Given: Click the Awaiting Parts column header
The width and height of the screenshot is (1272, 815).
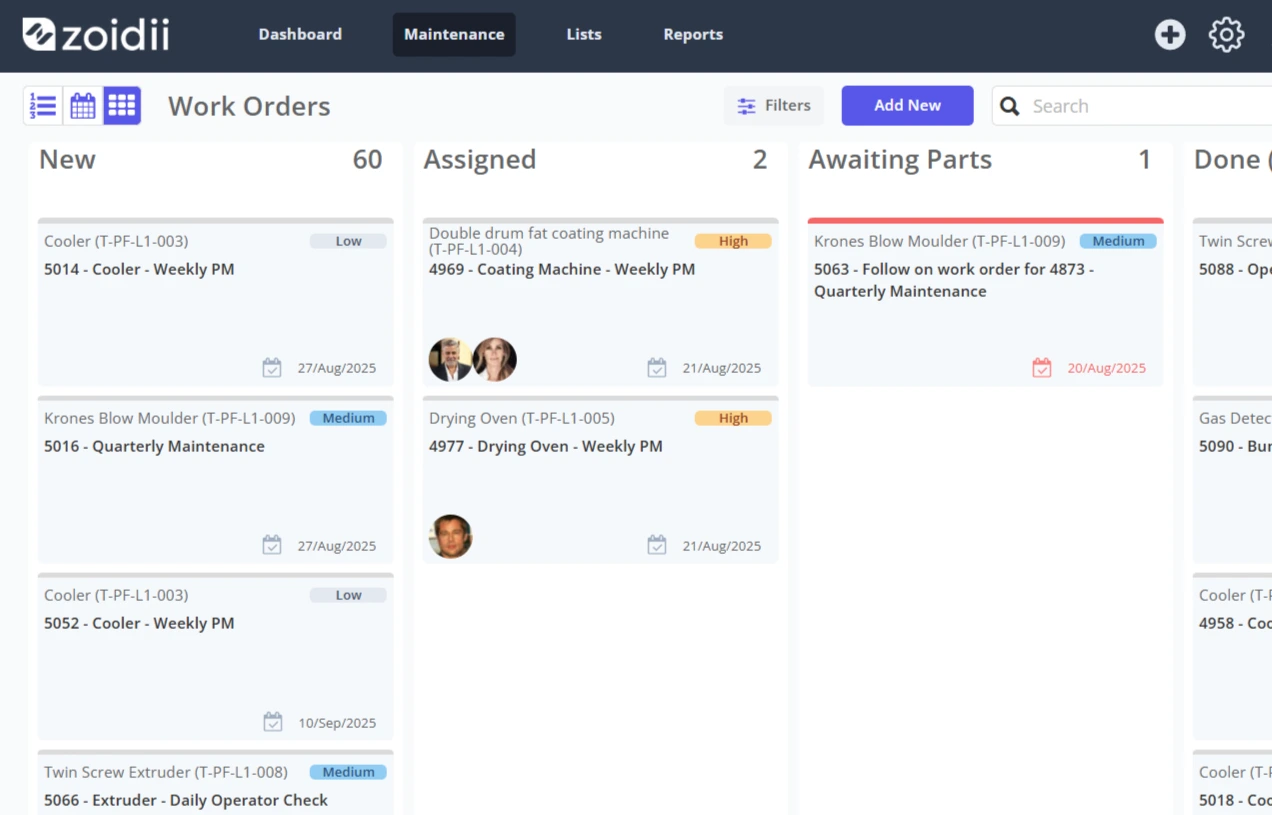Looking at the screenshot, I should pos(900,160).
